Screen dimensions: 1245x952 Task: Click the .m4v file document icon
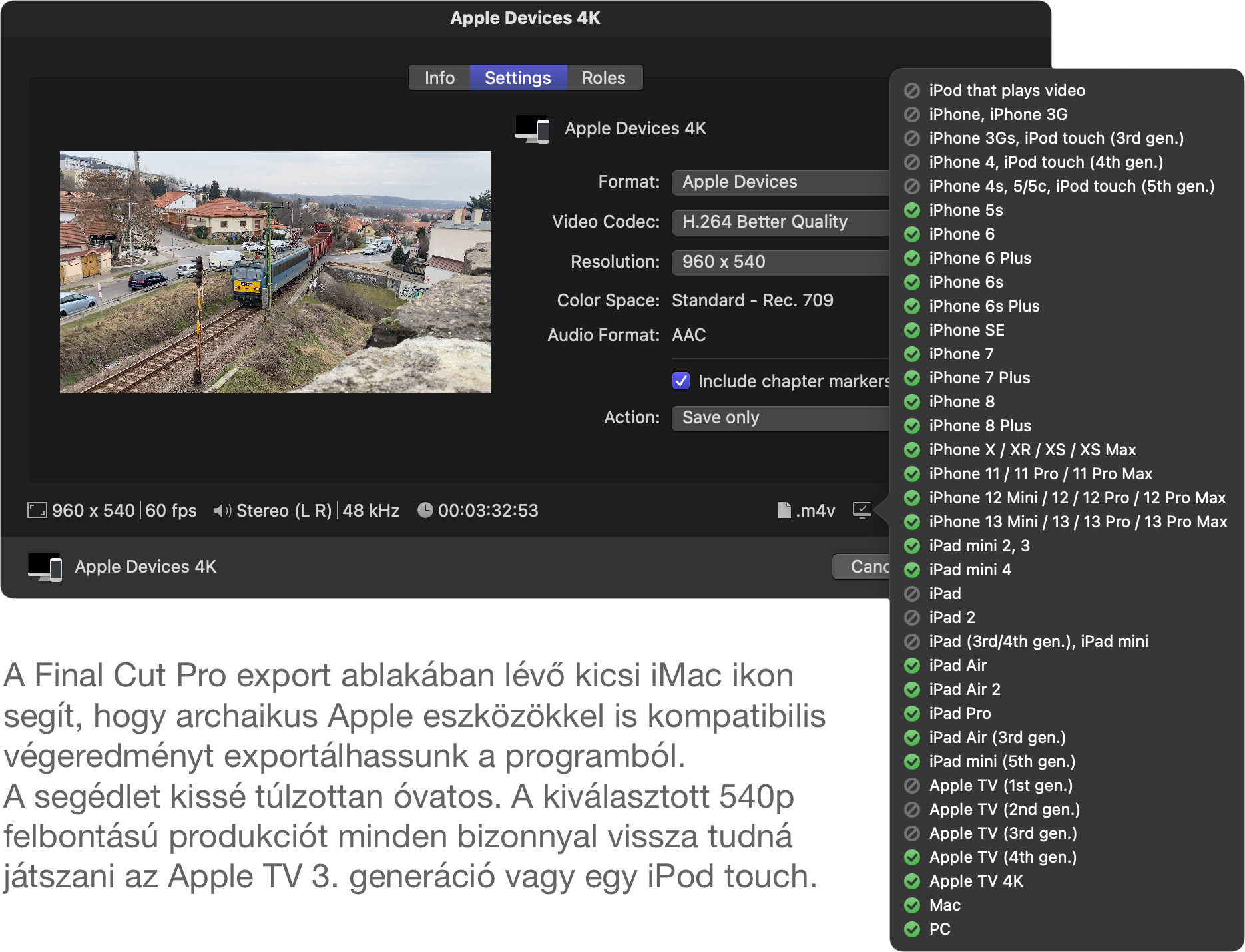pos(784,510)
